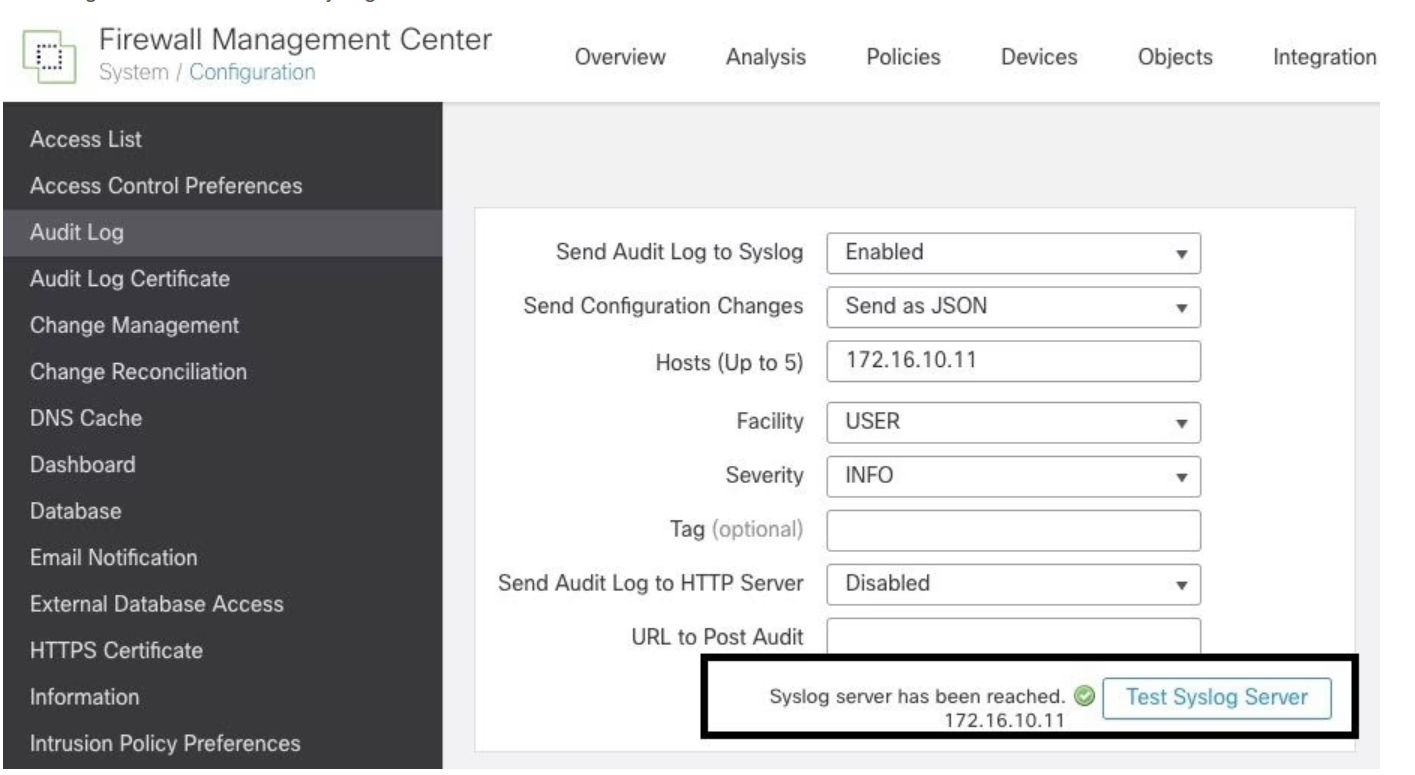Focus the URL to Post Audit field
The height and width of the screenshot is (775, 1415).
(x=1012, y=636)
